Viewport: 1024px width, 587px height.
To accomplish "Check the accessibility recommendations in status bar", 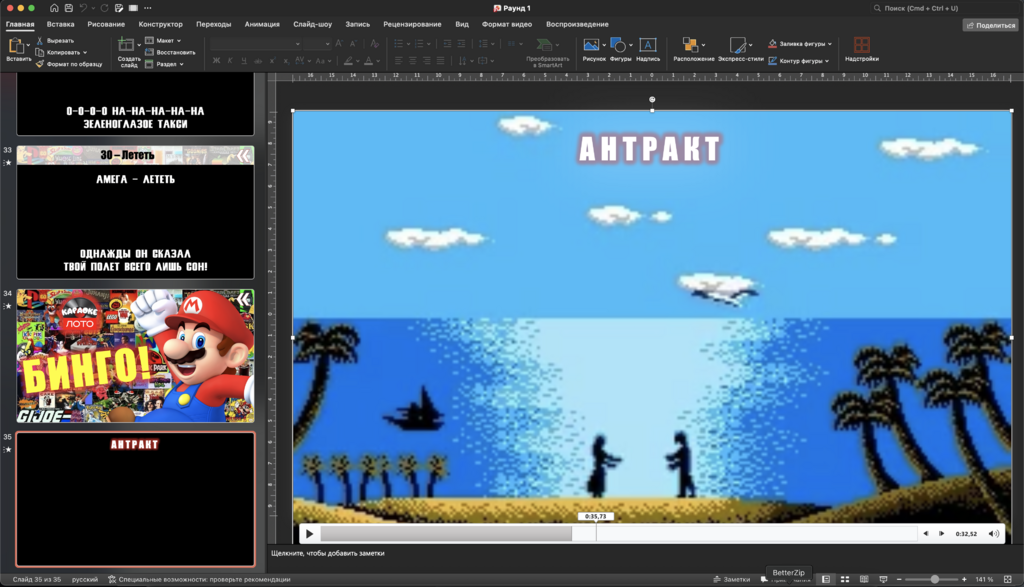I will pos(199,579).
